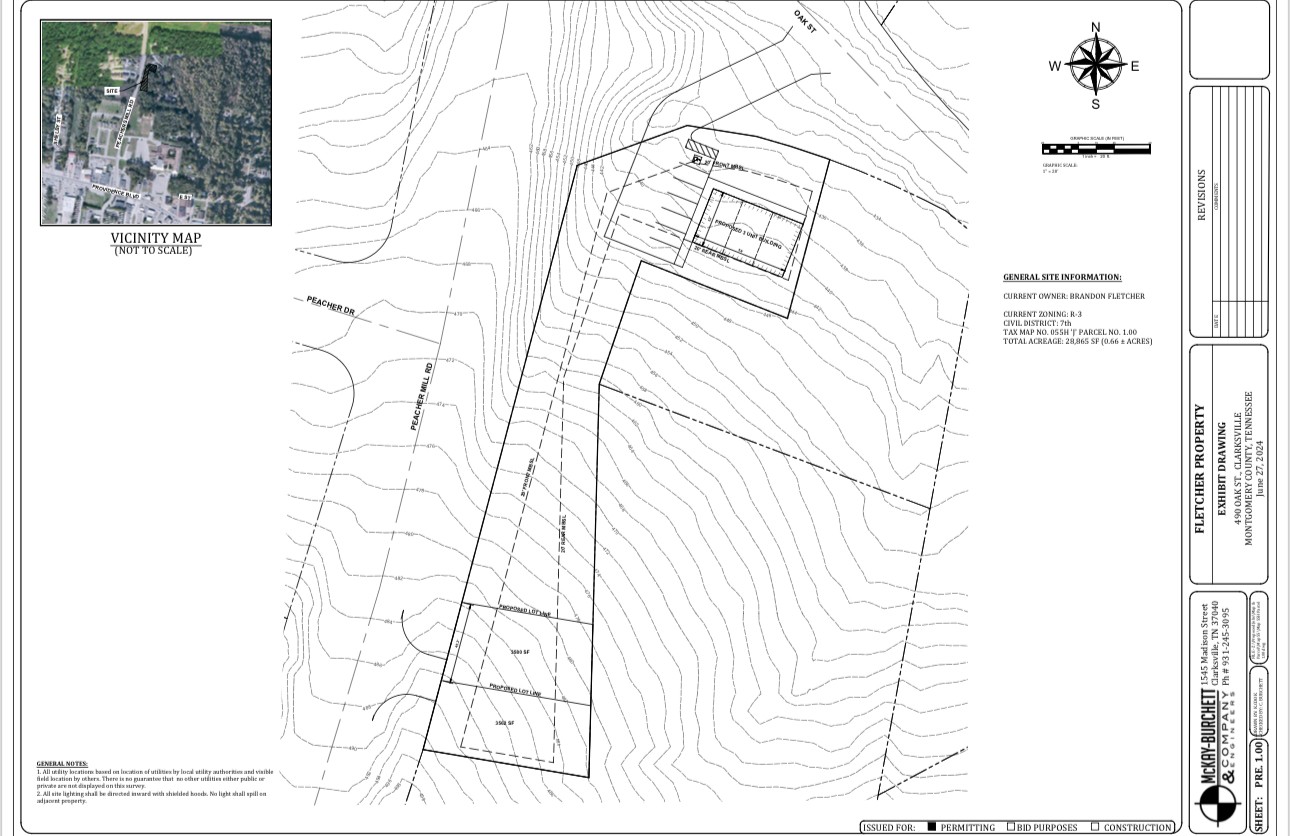Click the N letter atop the compass
The width and height of the screenshot is (1290, 836).
tap(1095, 28)
